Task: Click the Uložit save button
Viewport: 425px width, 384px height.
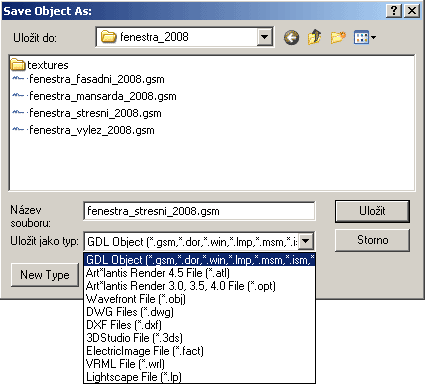Action: coord(372,211)
